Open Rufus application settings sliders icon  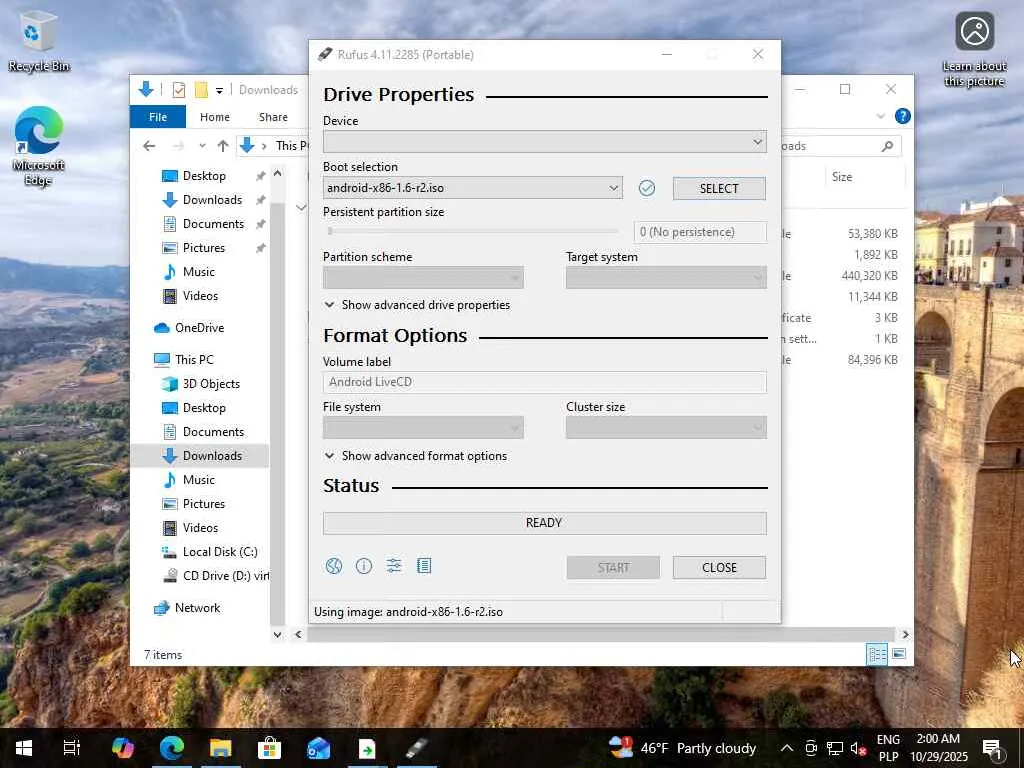[394, 566]
